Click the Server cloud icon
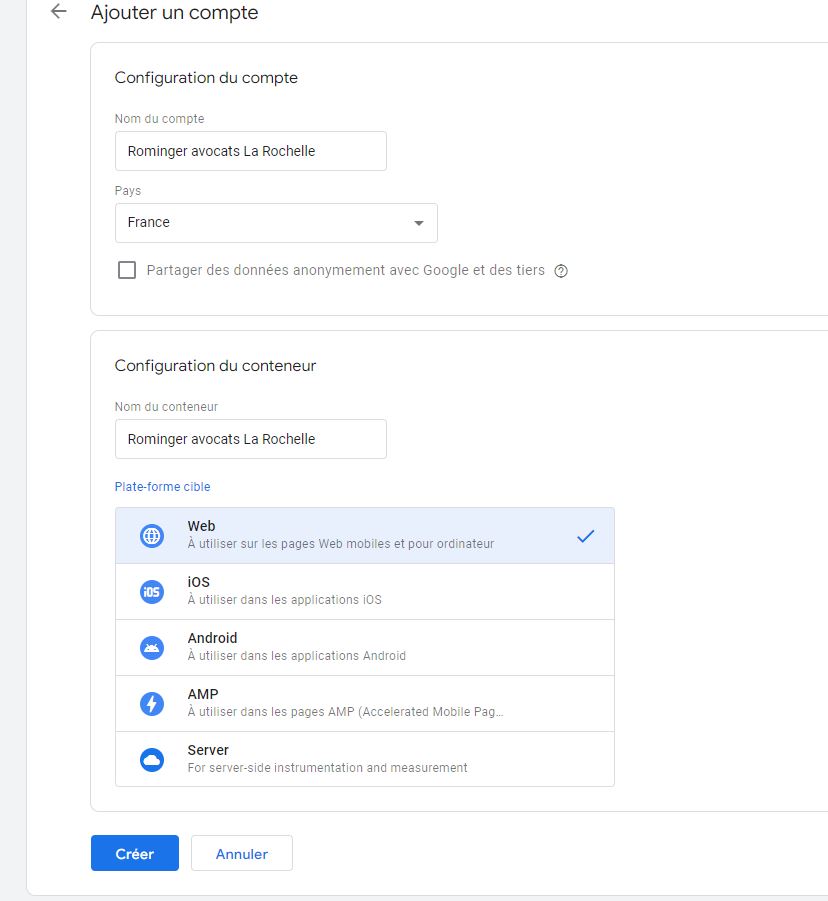The height and width of the screenshot is (901, 828). [151, 760]
